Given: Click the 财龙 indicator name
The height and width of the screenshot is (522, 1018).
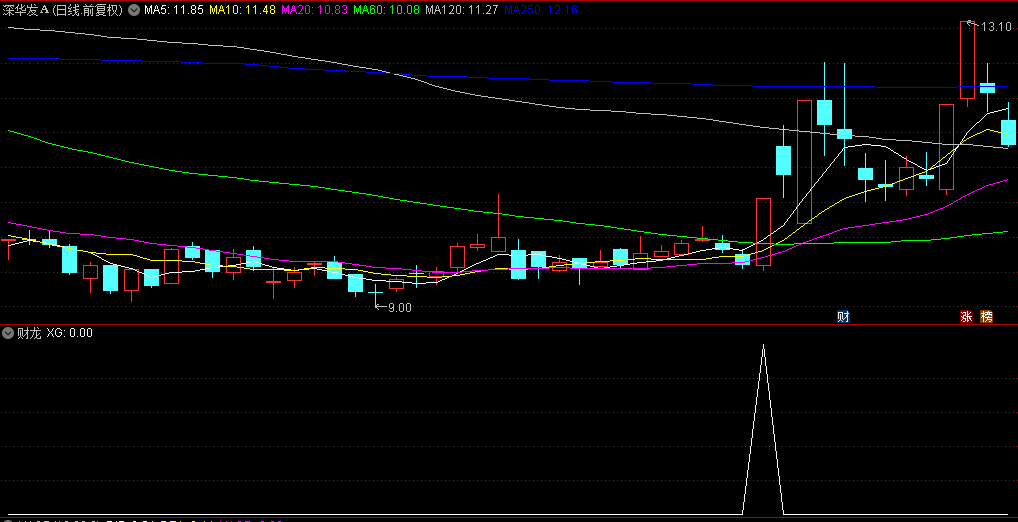Looking at the screenshot, I should tap(29, 334).
